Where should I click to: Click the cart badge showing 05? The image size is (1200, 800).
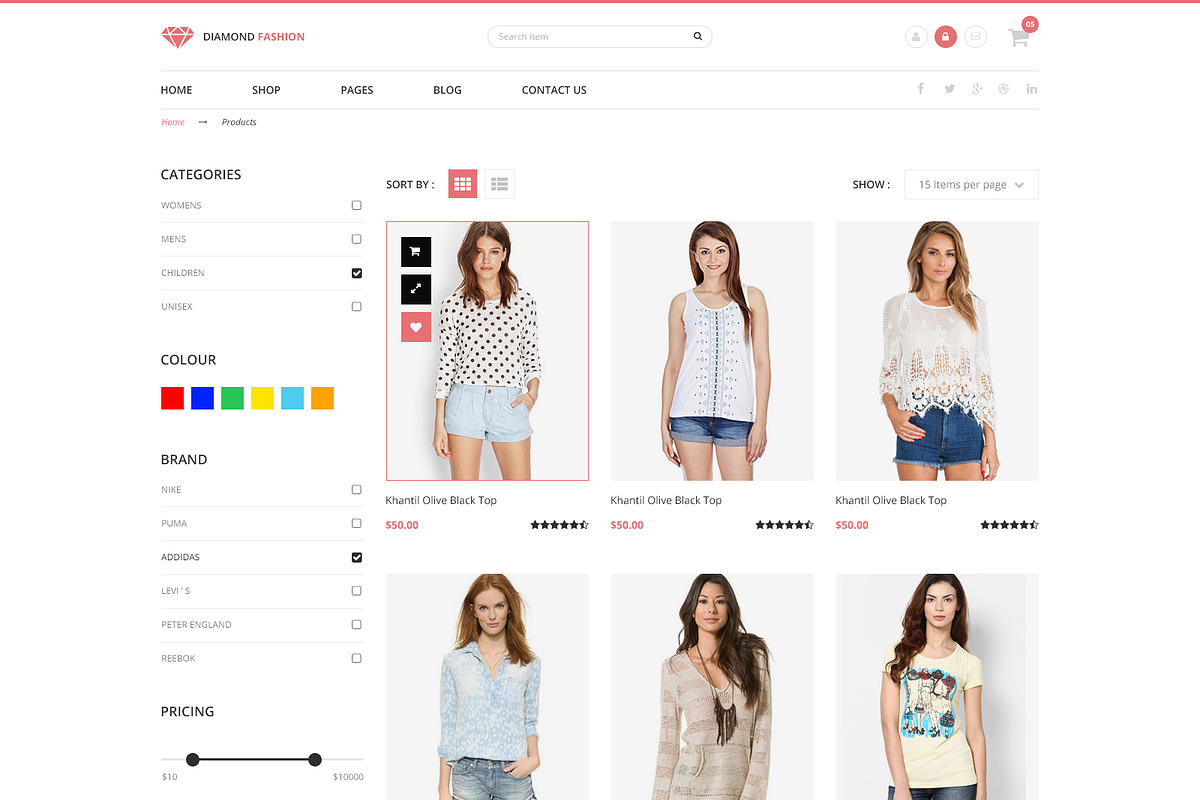pos(1030,24)
